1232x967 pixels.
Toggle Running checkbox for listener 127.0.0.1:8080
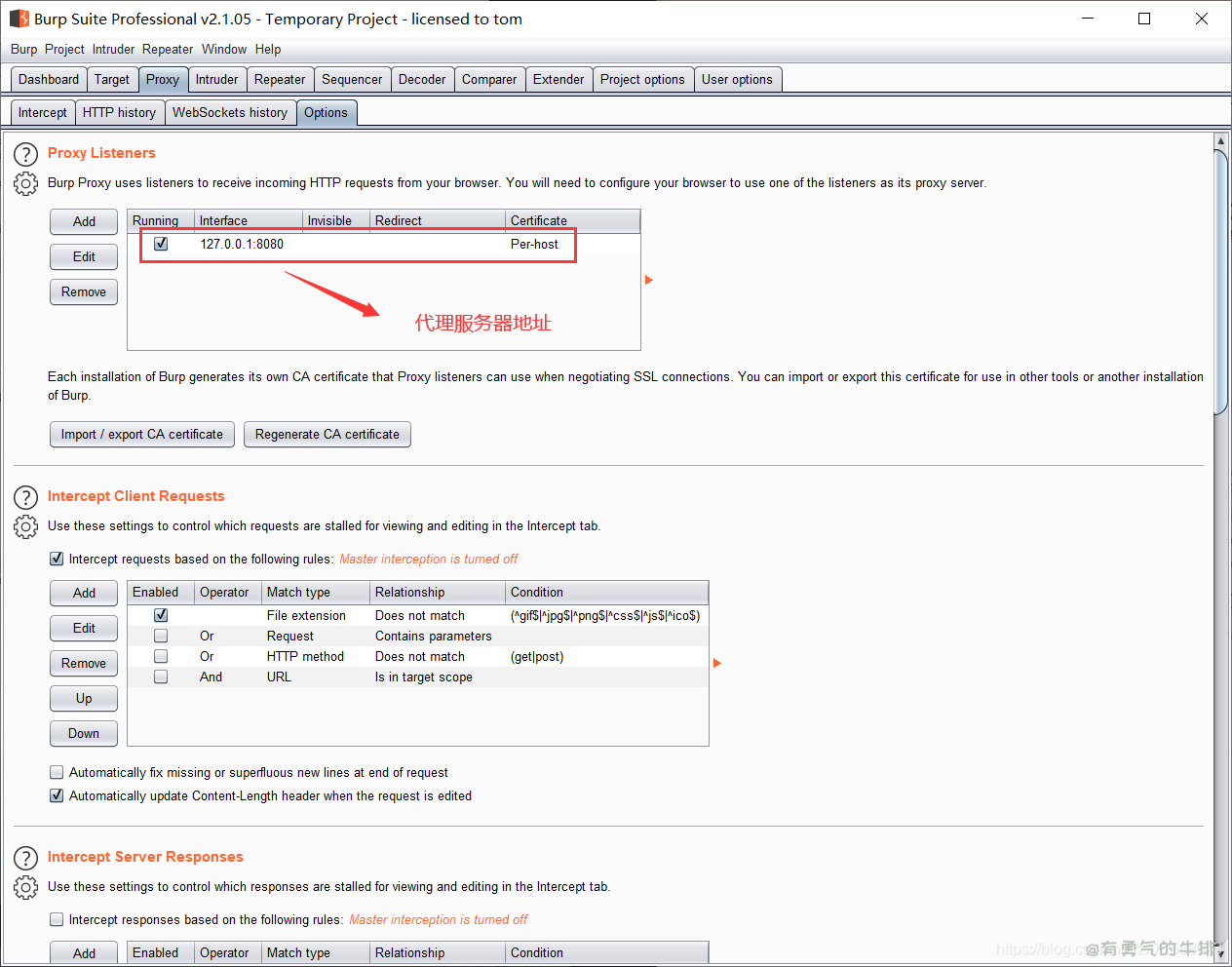tap(161, 244)
